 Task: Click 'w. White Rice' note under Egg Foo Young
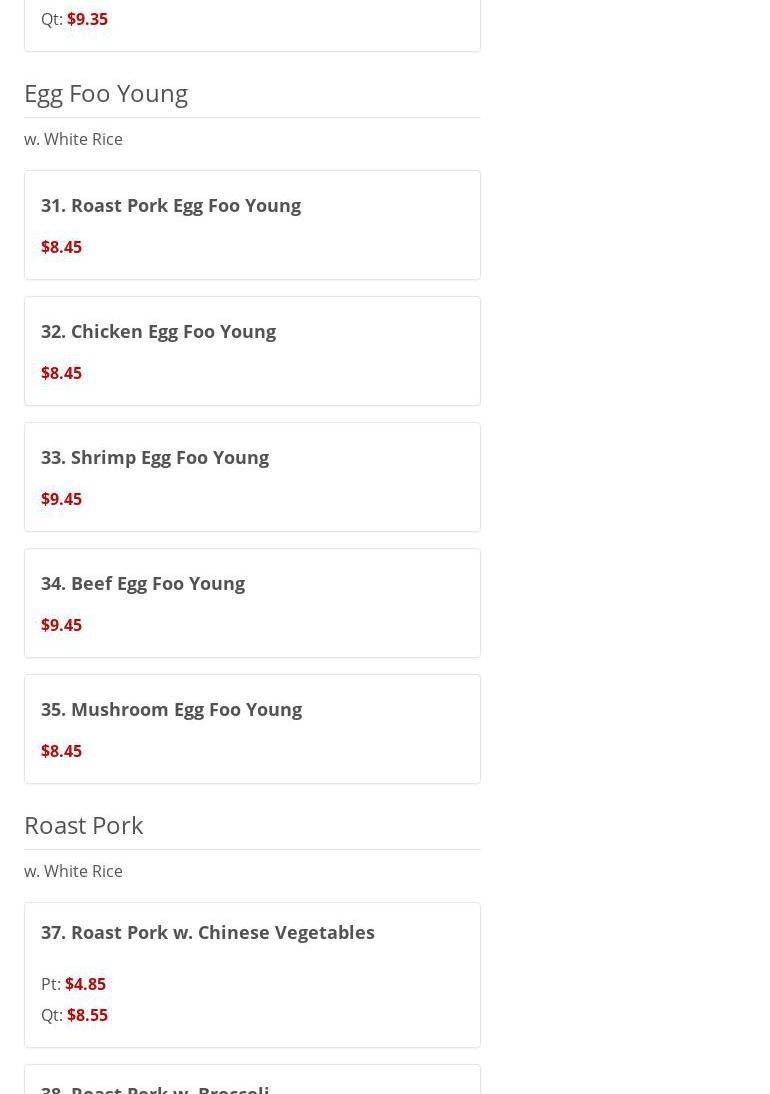coord(73,139)
